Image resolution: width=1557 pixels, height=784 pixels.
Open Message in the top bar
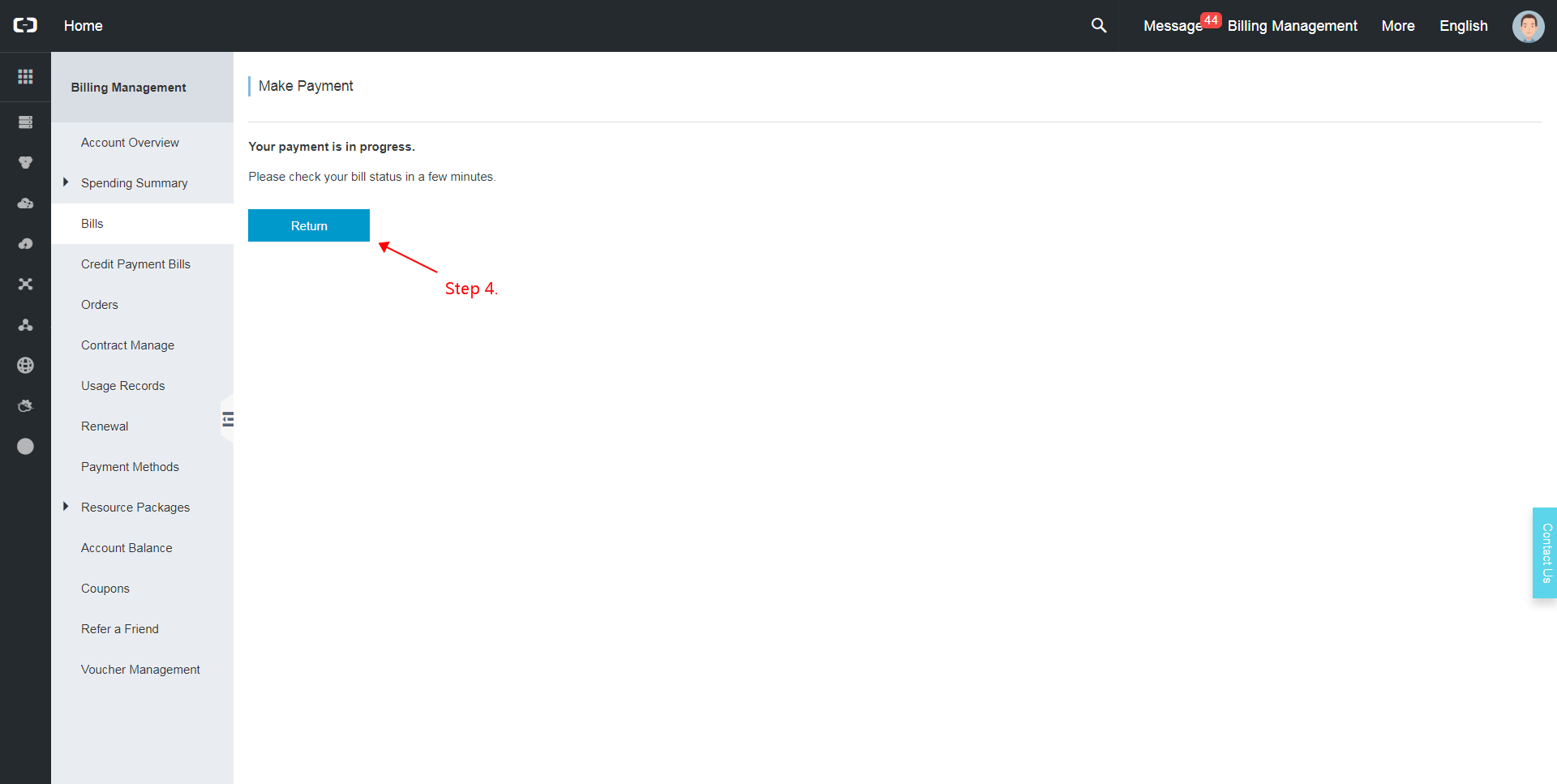click(1173, 26)
